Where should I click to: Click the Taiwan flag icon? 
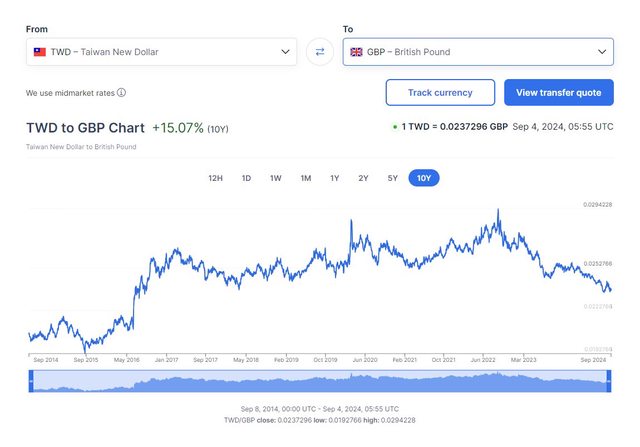(40, 52)
